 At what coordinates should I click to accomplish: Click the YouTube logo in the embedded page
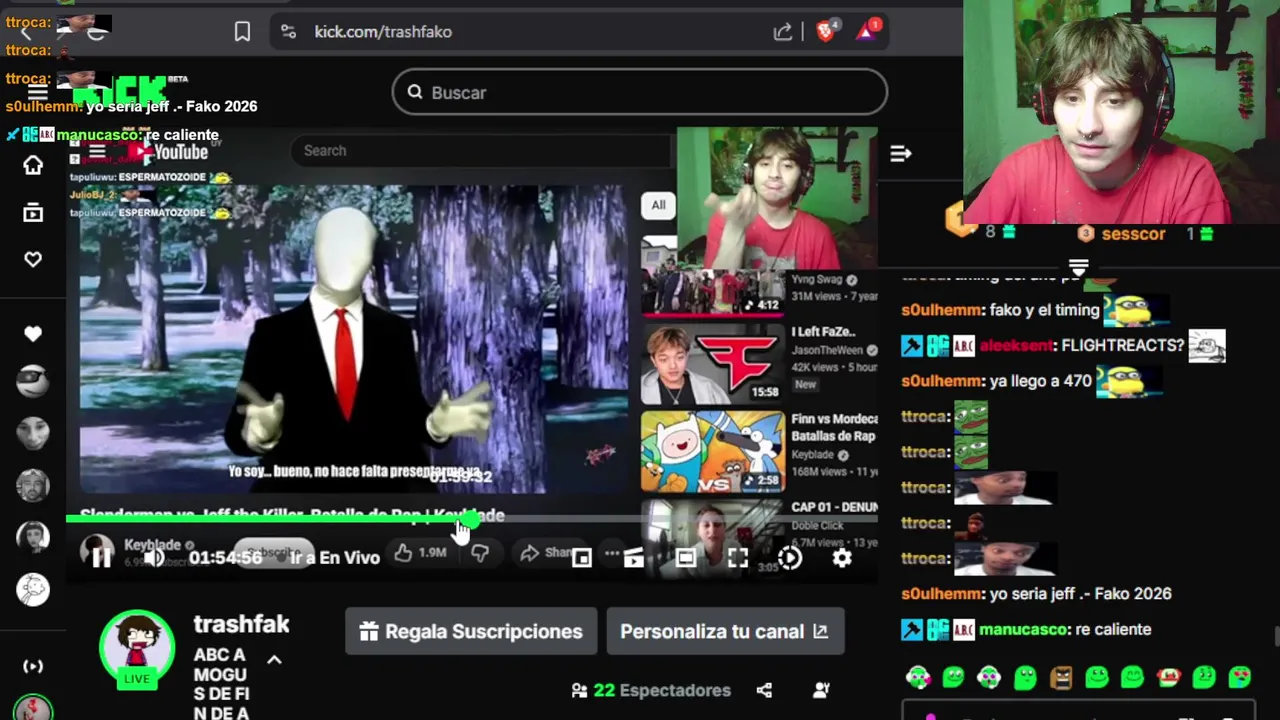coord(169,152)
